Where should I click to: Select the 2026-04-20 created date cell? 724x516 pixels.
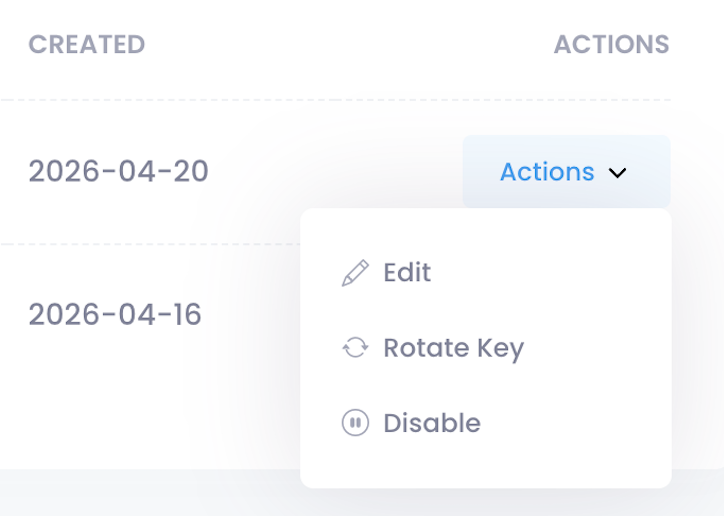(118, 172)
